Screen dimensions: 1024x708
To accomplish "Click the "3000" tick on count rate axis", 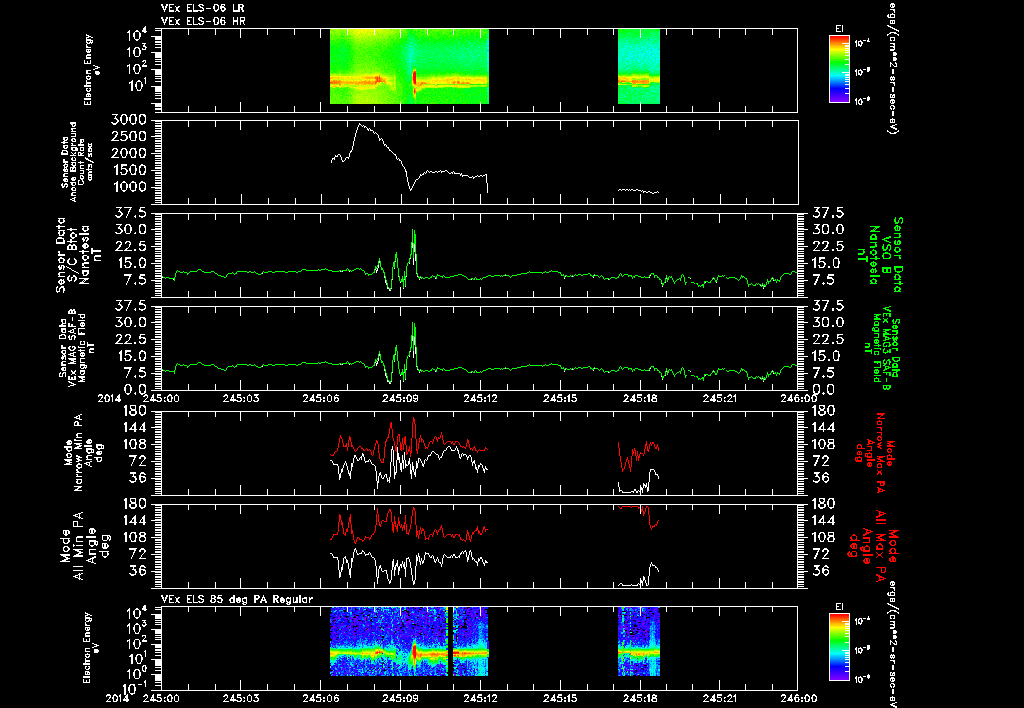I will coord(129,120).
